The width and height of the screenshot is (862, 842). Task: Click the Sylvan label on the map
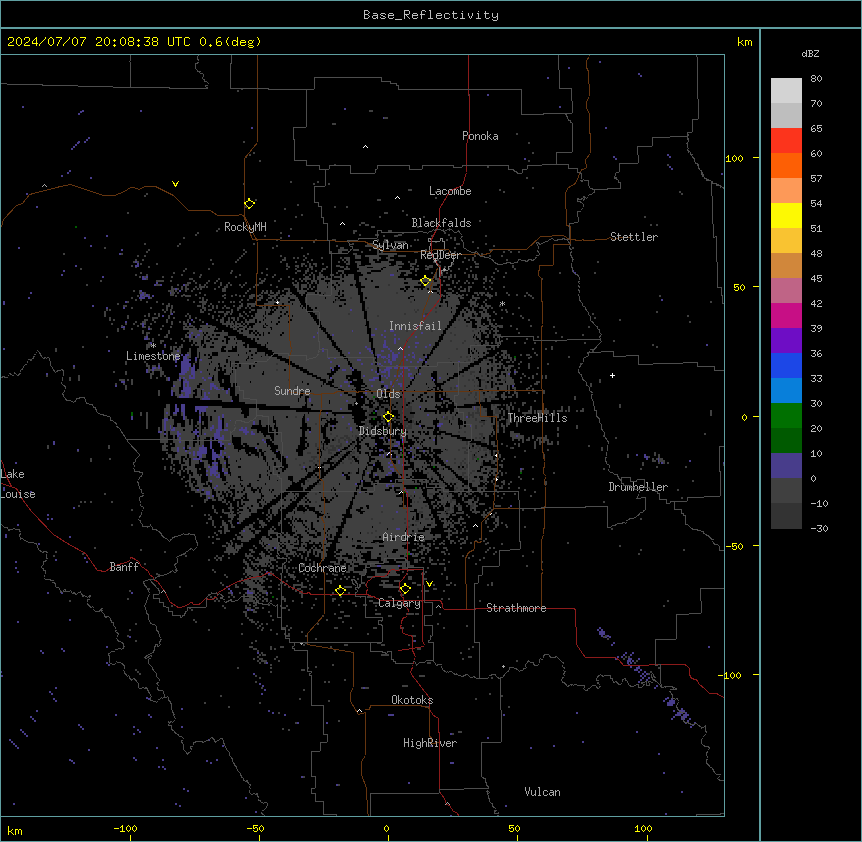click(390, 245)
